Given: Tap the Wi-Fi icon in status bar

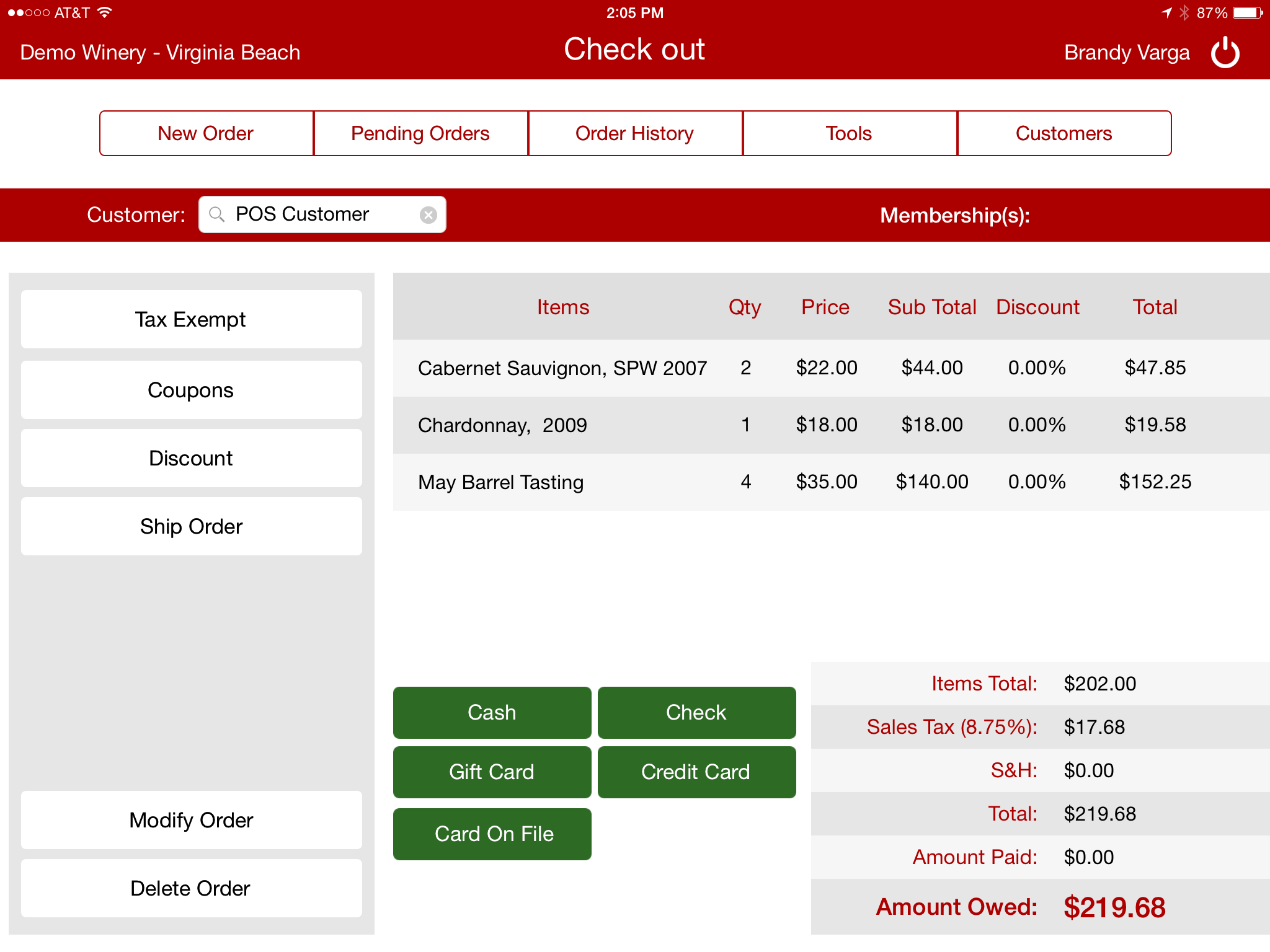Looking at the screenshot, I should pos(105,12).
